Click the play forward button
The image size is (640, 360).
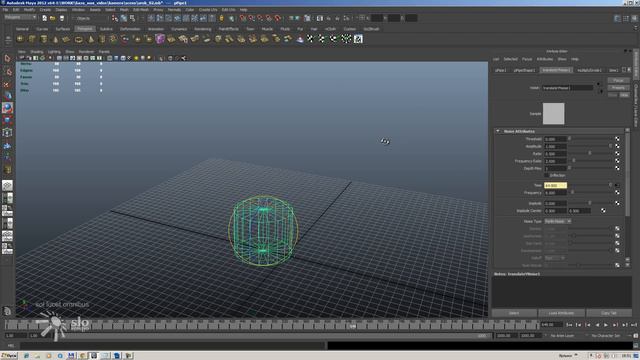click(606, 325)
